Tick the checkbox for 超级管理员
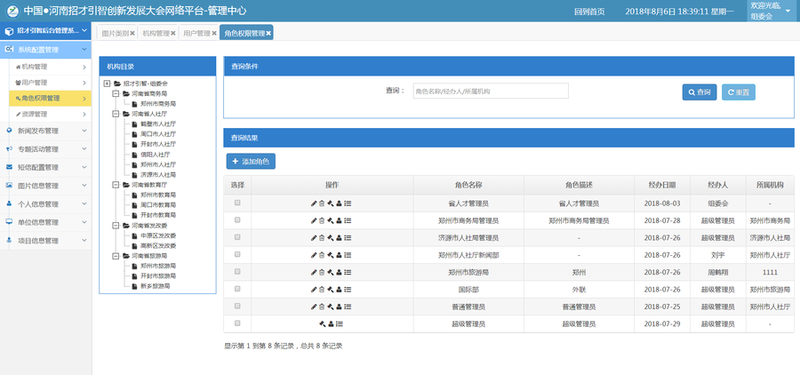This screenshot has width=800, height=375. (x=237, y=323)
